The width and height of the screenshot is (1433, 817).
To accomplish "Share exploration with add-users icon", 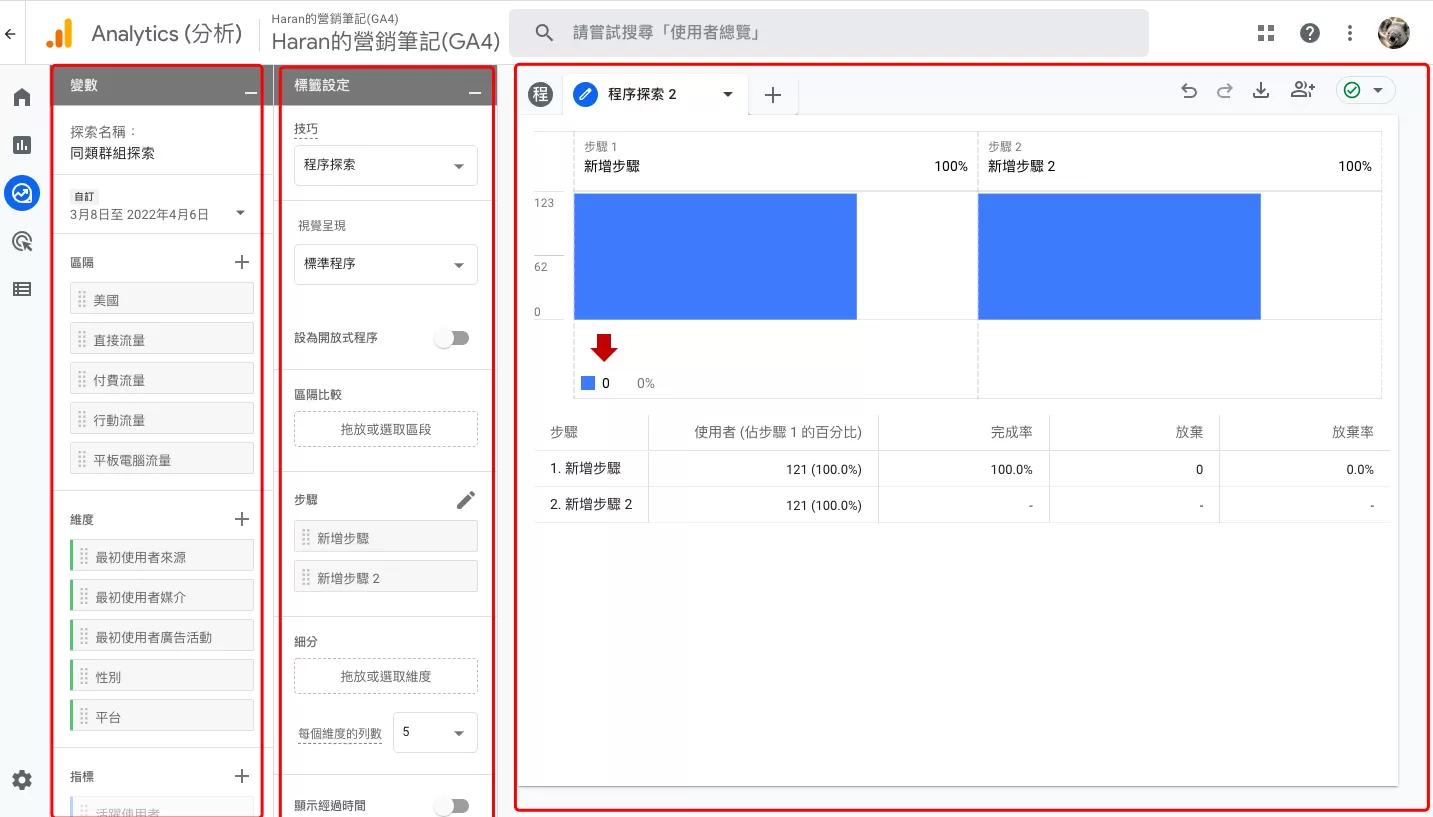I will 1302,90.
